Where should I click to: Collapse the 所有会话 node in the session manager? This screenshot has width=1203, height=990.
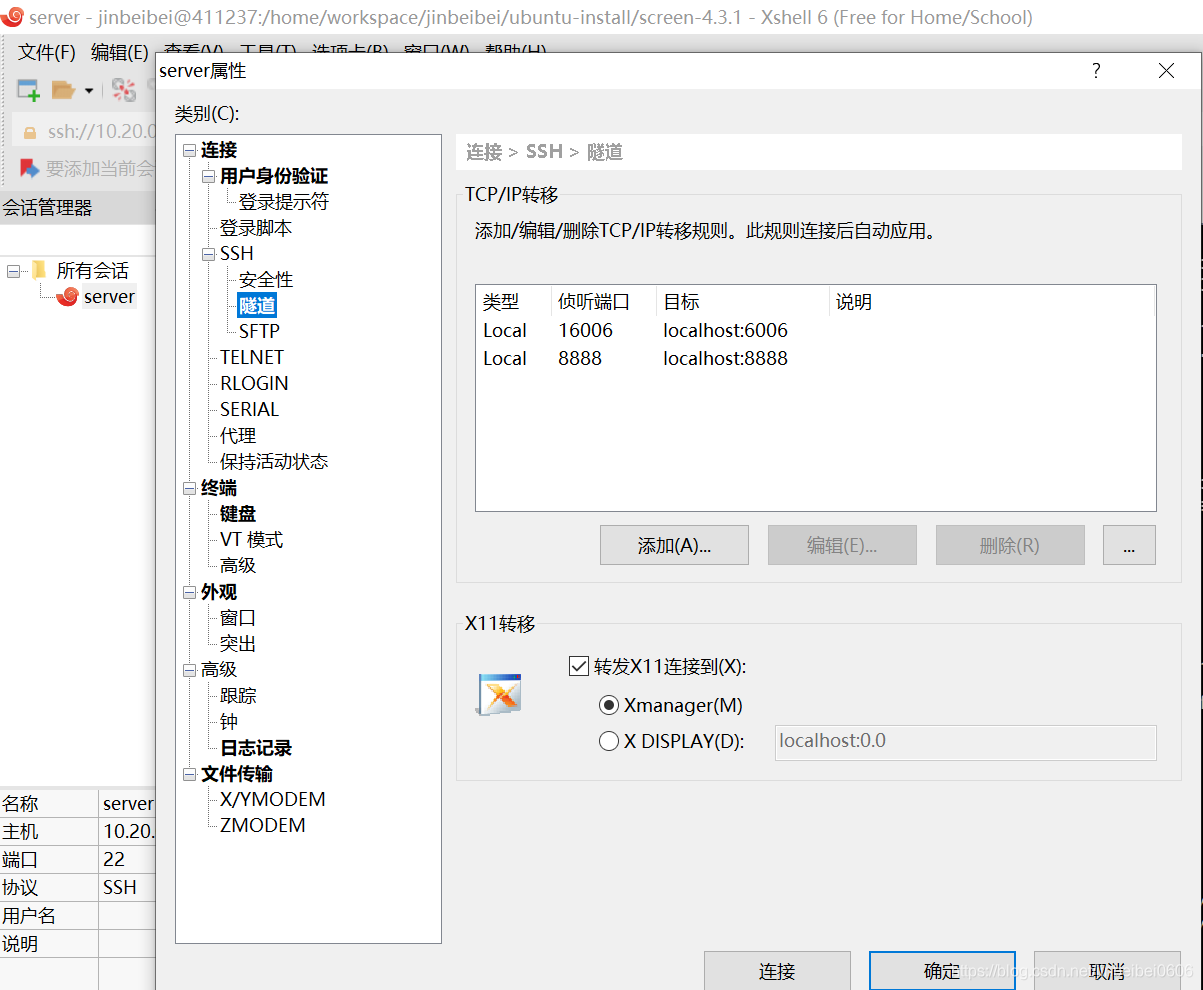(x=13, y=271)
